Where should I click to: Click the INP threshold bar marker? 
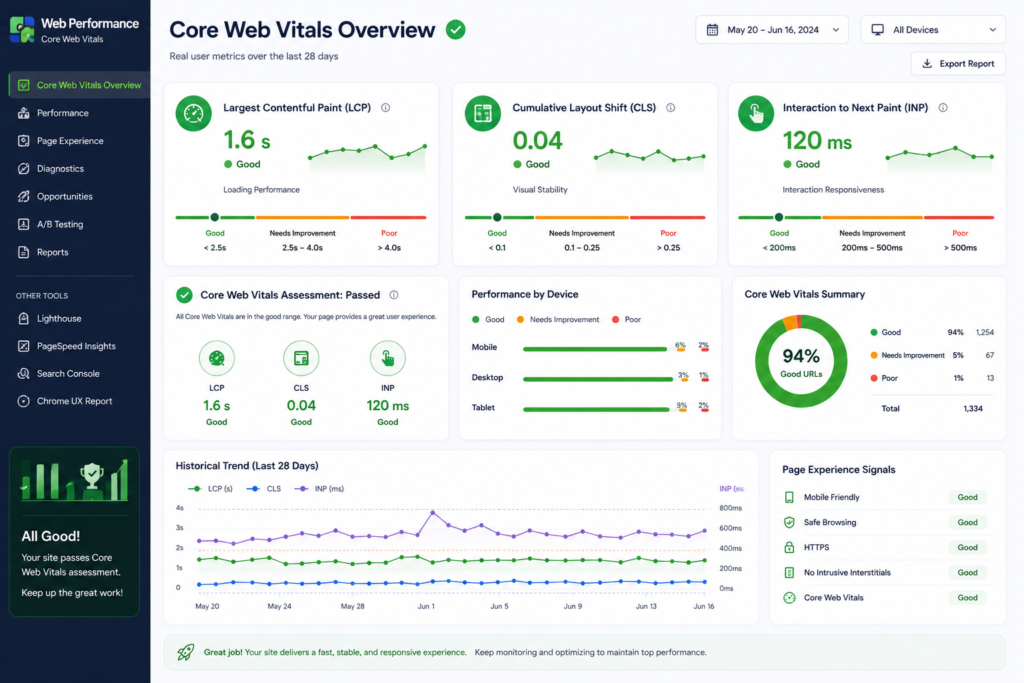[x=778, y=217]
